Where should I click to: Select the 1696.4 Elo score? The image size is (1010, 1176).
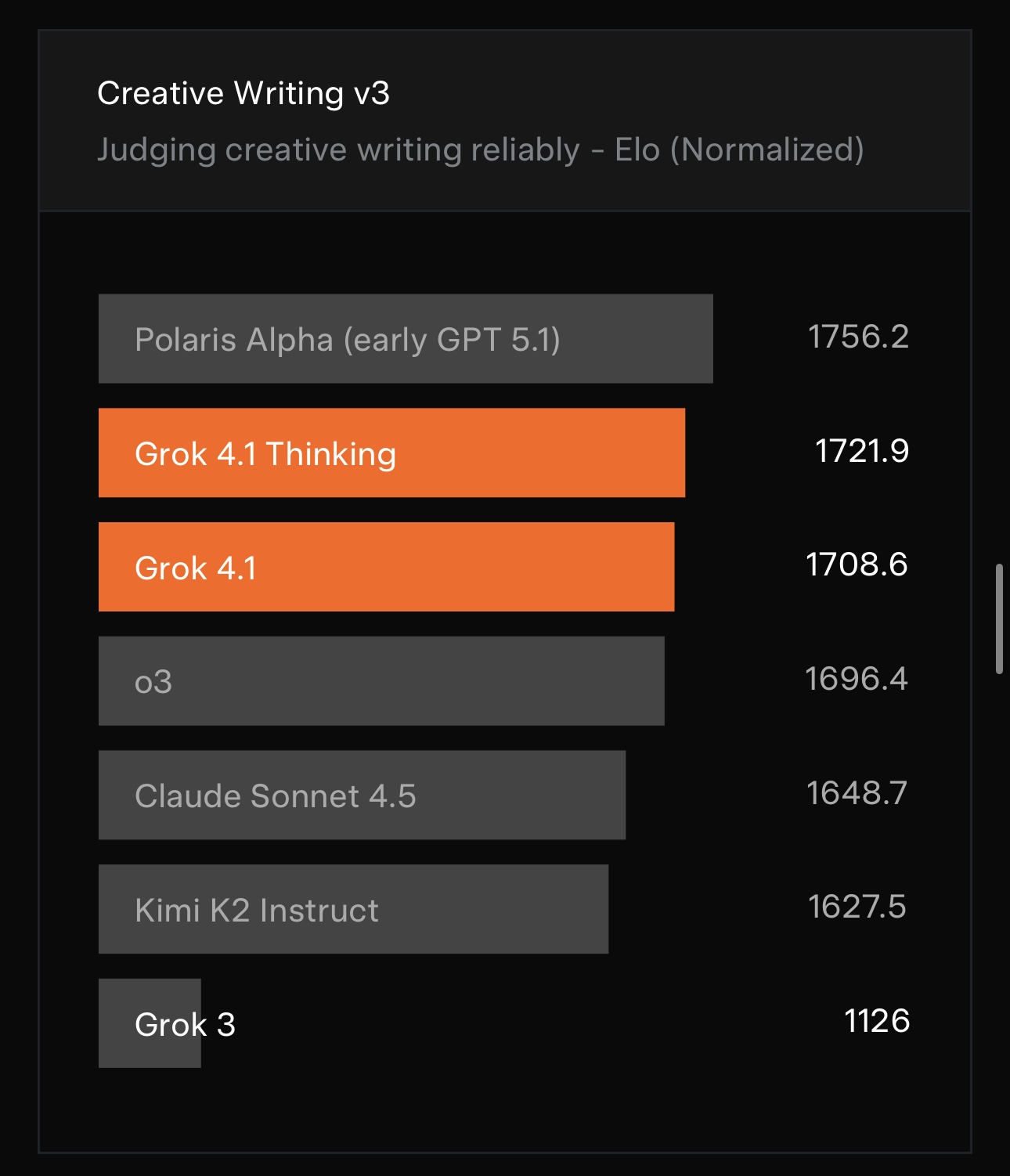click(857, 679)
